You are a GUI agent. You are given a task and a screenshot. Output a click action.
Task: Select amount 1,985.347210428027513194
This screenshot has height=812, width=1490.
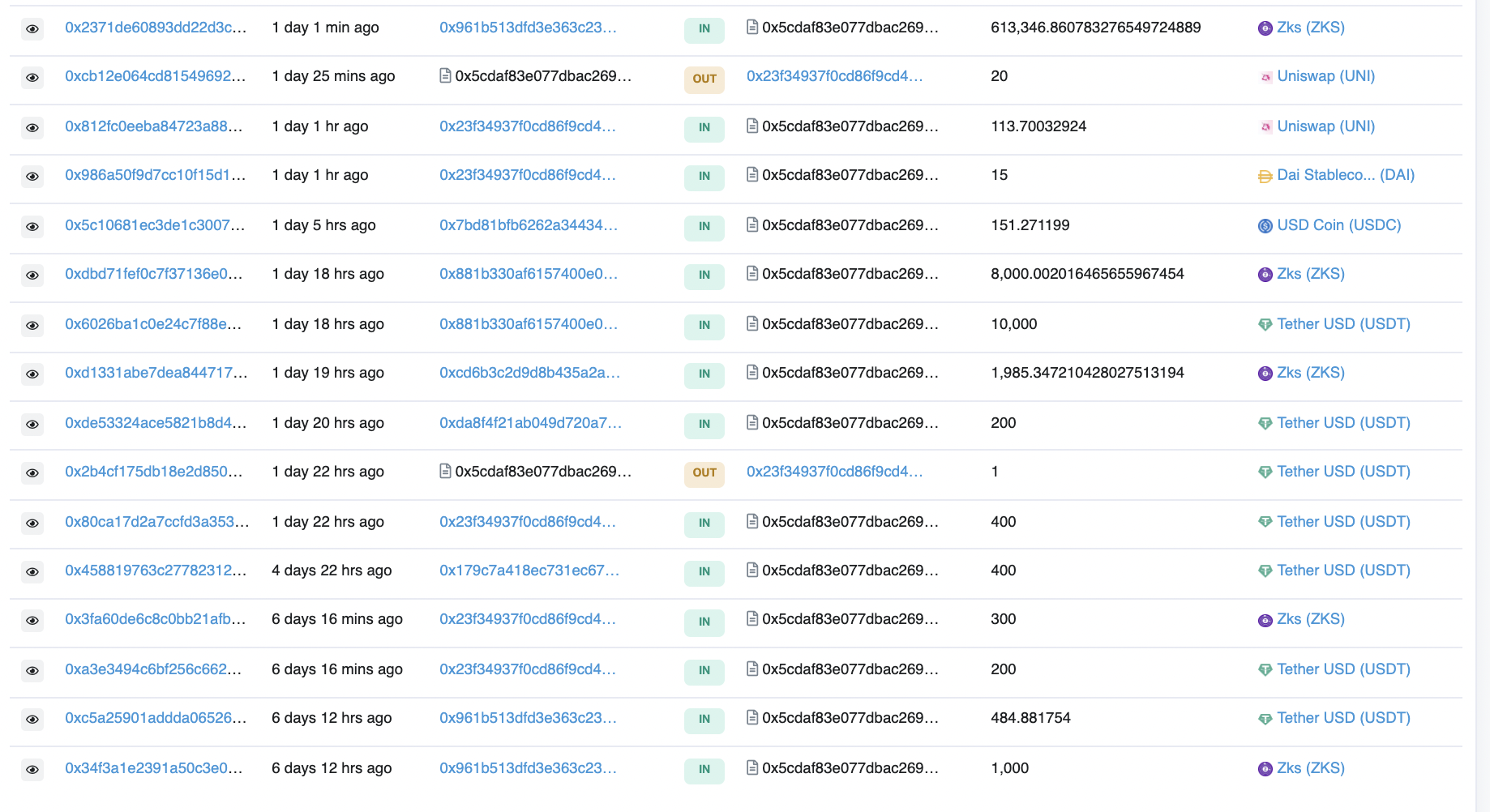(x=1088, y=373)
